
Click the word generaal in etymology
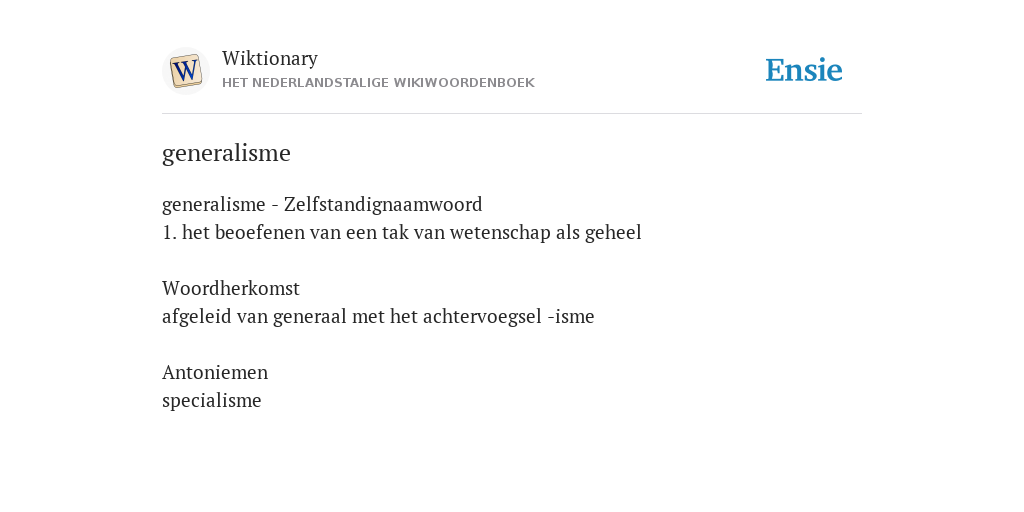310,317
